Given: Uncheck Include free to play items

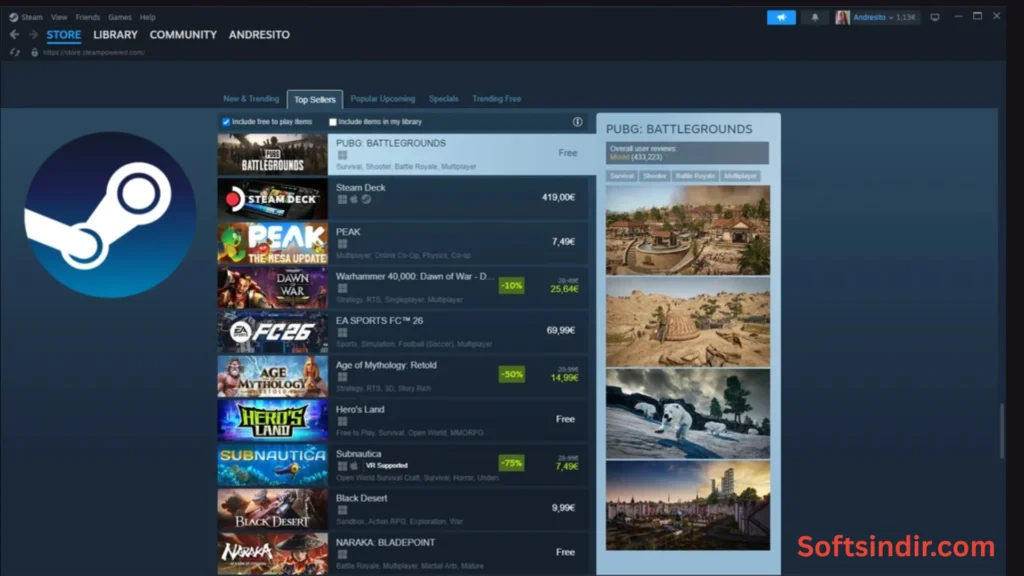Looking at the screenshot, I should point(226,122).
